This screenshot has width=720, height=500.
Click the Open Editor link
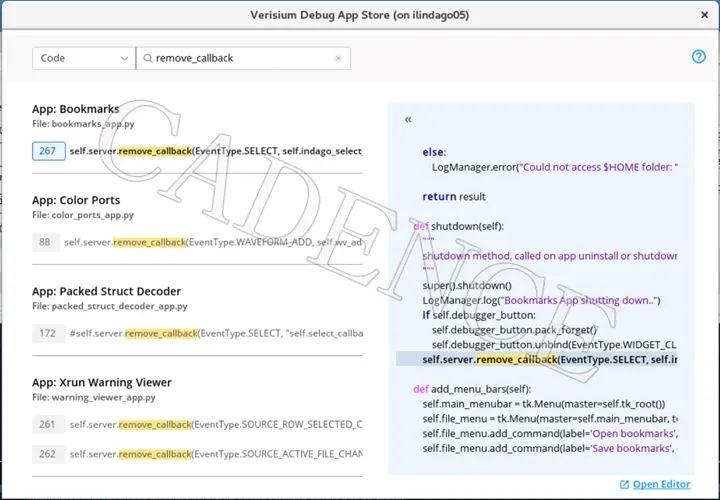tap(661, 484)
